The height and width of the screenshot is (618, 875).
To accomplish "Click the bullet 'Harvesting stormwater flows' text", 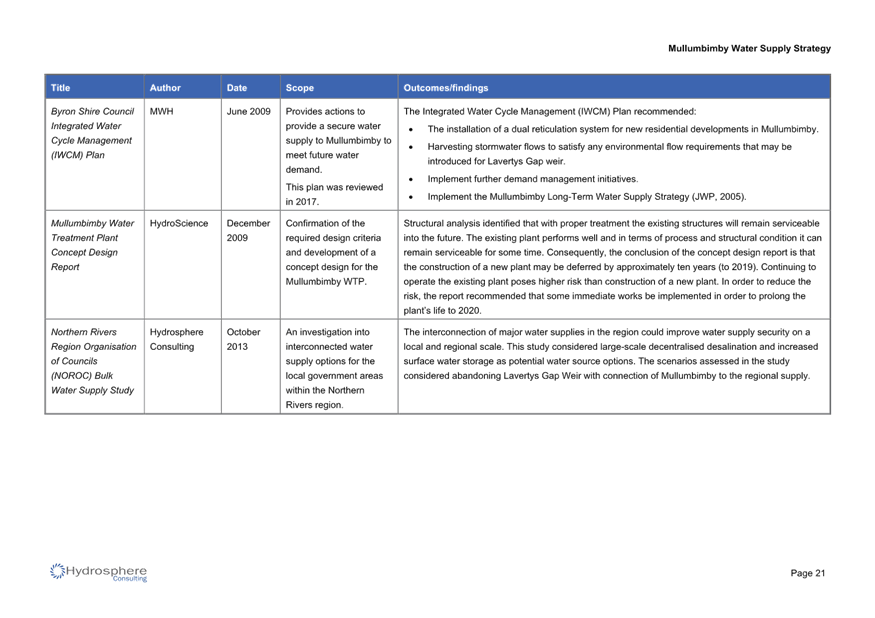I will [609, 154].
